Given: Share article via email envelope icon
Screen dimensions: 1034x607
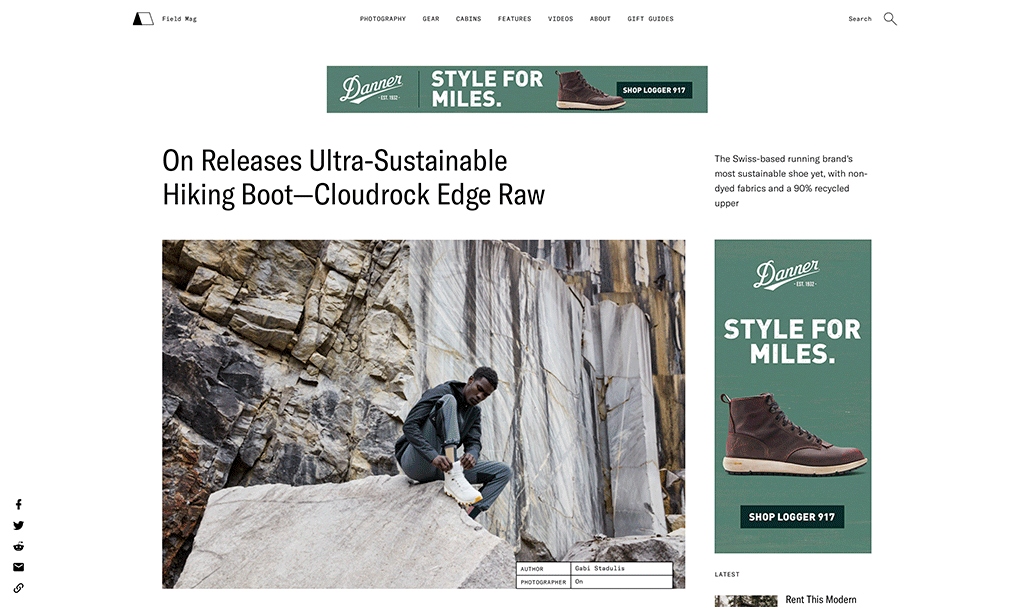Looking at the screenshot, I should click(x=18, y=567).
